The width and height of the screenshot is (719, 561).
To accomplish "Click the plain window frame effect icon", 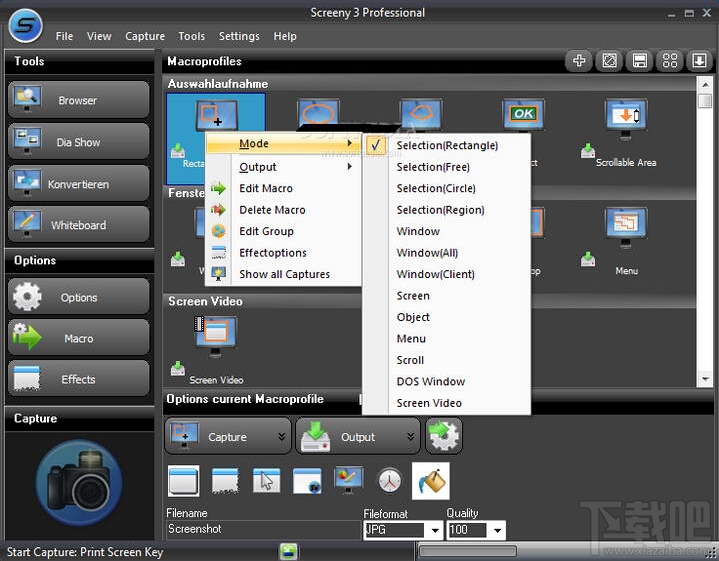I will point(183,481).
